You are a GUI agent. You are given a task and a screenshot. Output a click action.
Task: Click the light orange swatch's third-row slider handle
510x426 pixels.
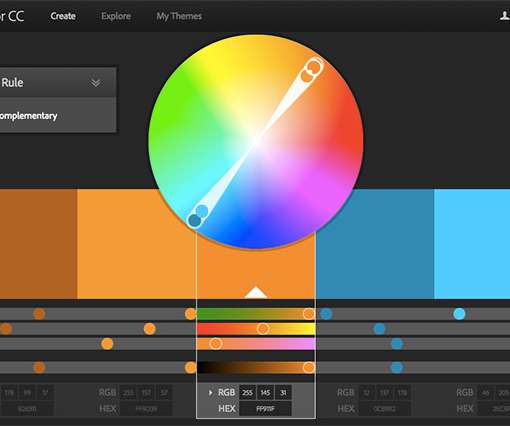click(107, 344)
